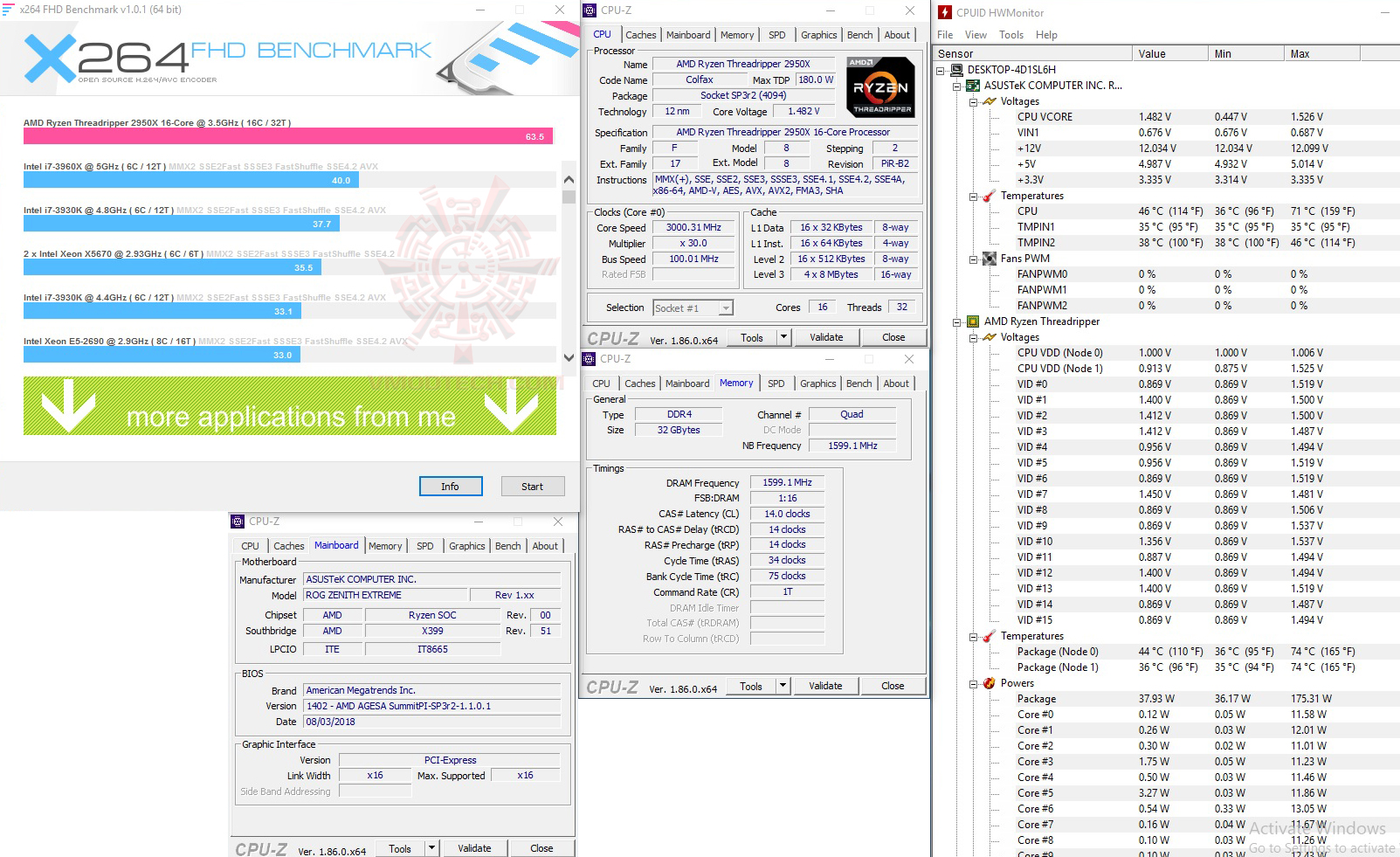Select the DESKTOP-4D1SL6H computer icon in HWMonitor
The height and width of the screenshot is (857, 1400).
(956, 70)
